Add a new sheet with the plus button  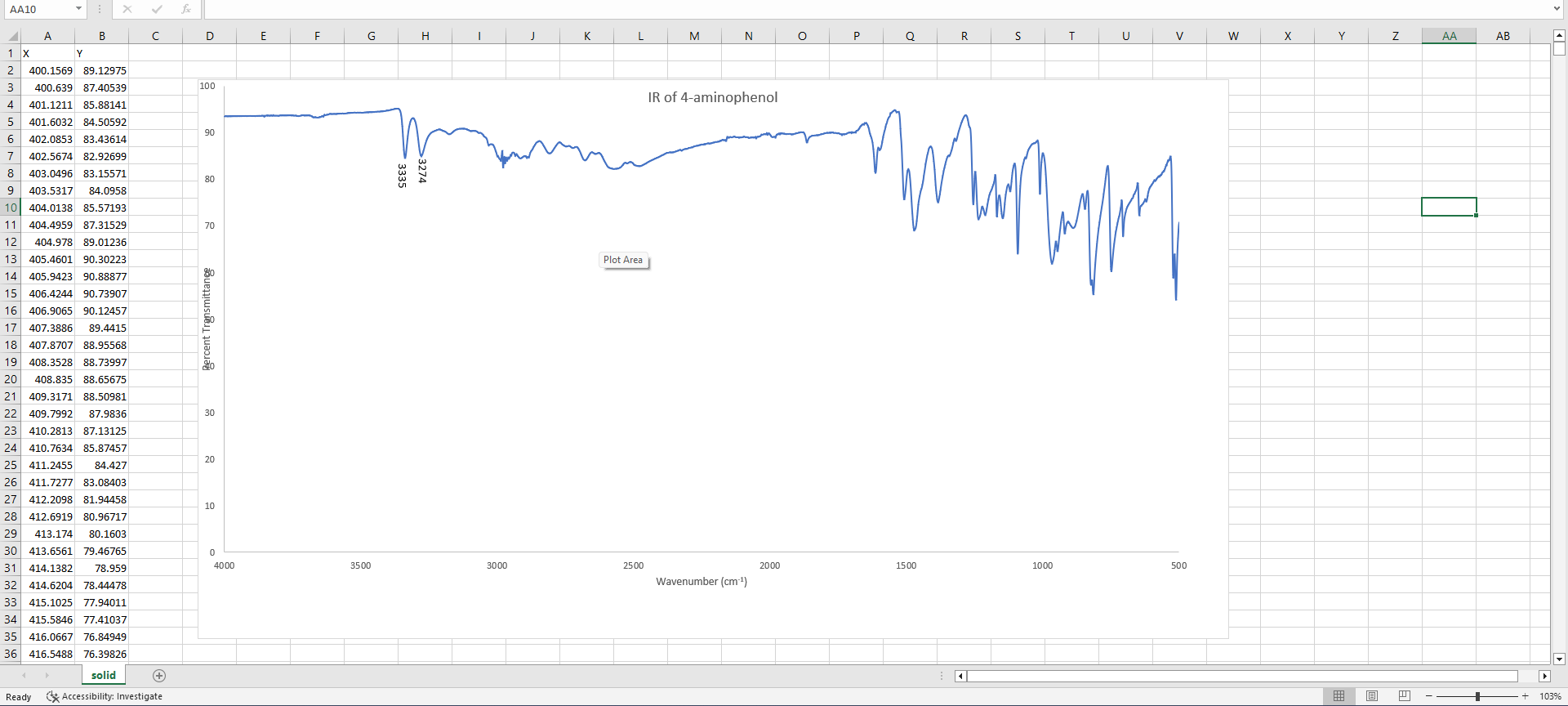[x=159, y=676]
